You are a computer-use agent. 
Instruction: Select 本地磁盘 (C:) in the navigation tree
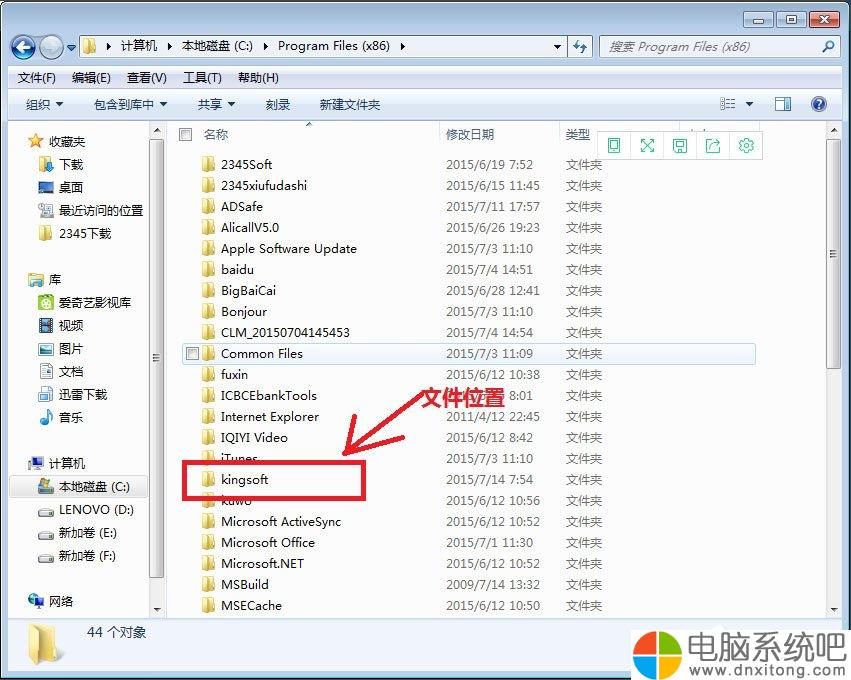coord(79,487)
